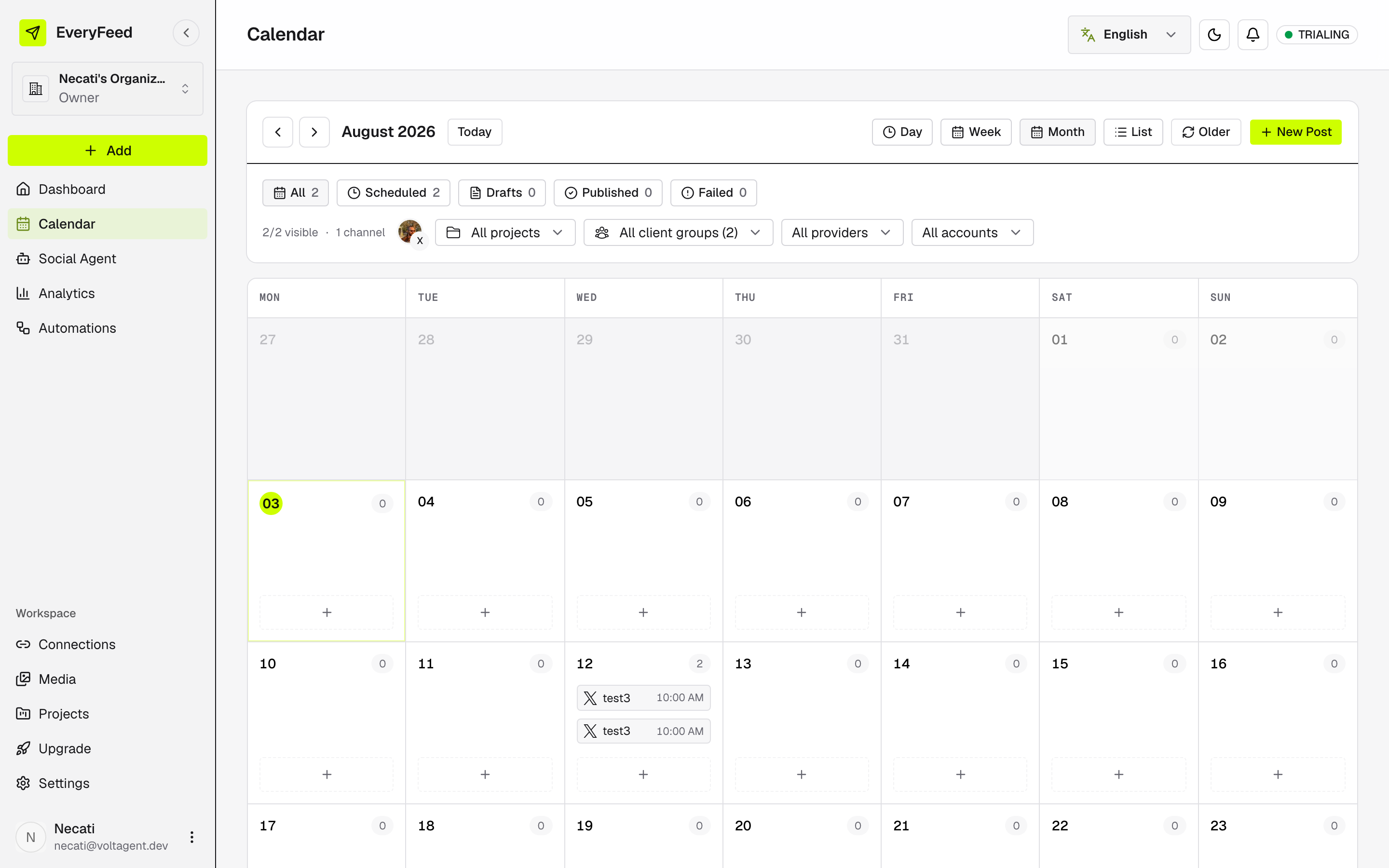Open Analytics in sidebar

108,293
